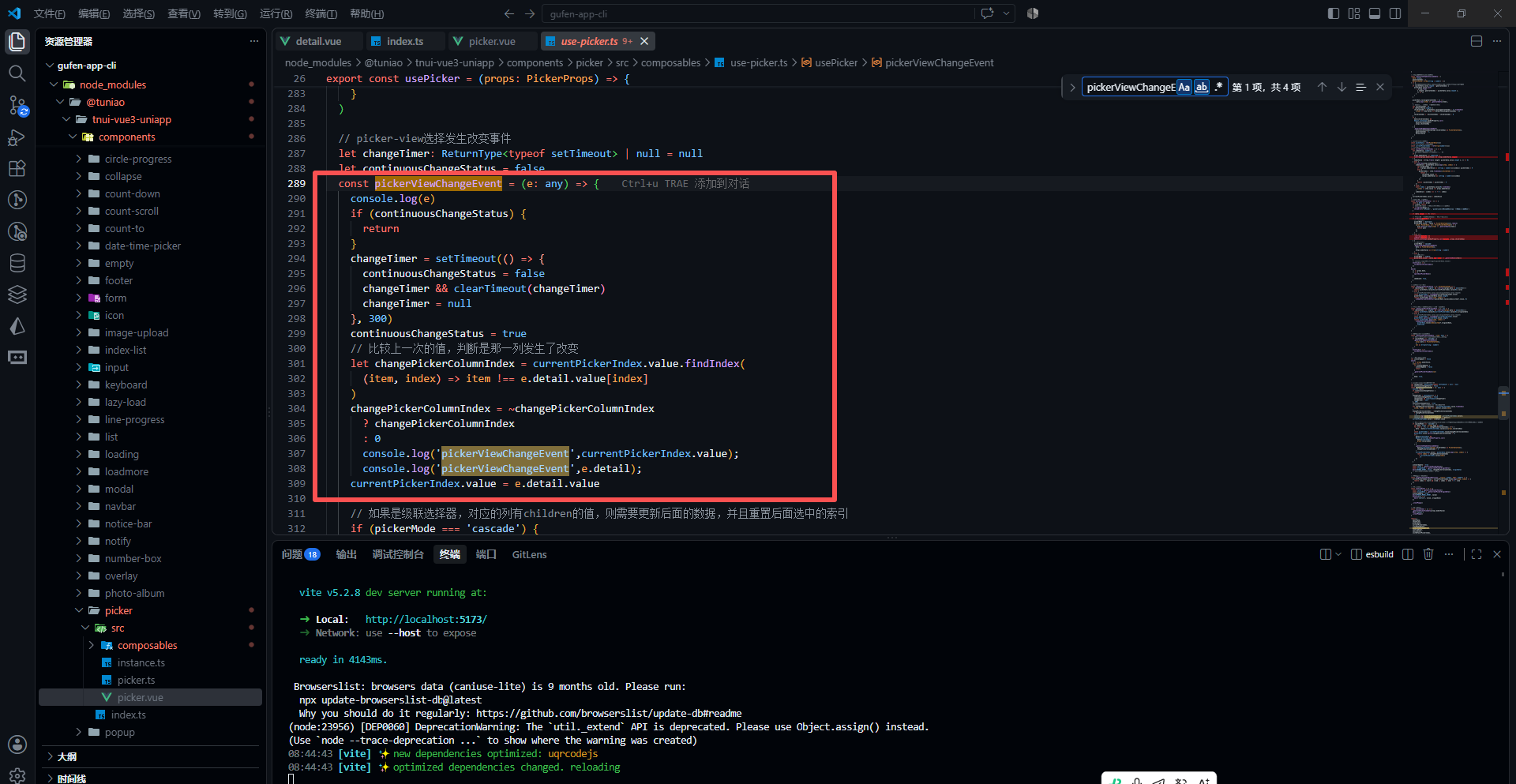Open instance.ts in the file tree
This screenshot has height=784, width=1516.
tap(141, 662)
